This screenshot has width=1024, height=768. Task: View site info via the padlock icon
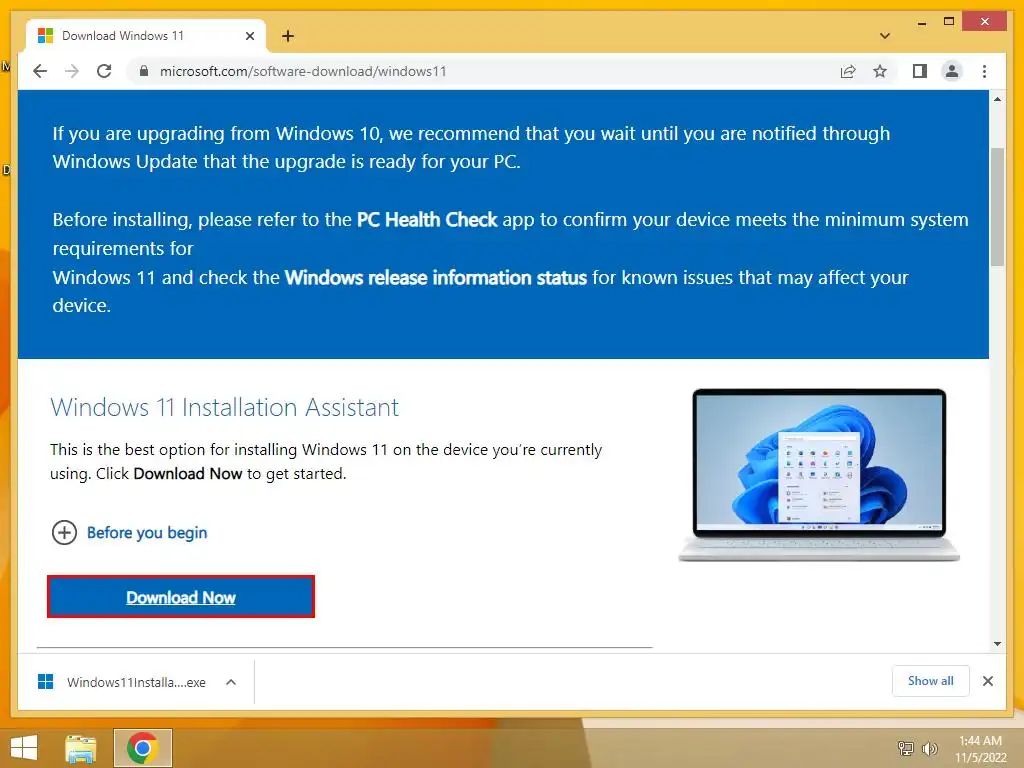click(144, 71)
